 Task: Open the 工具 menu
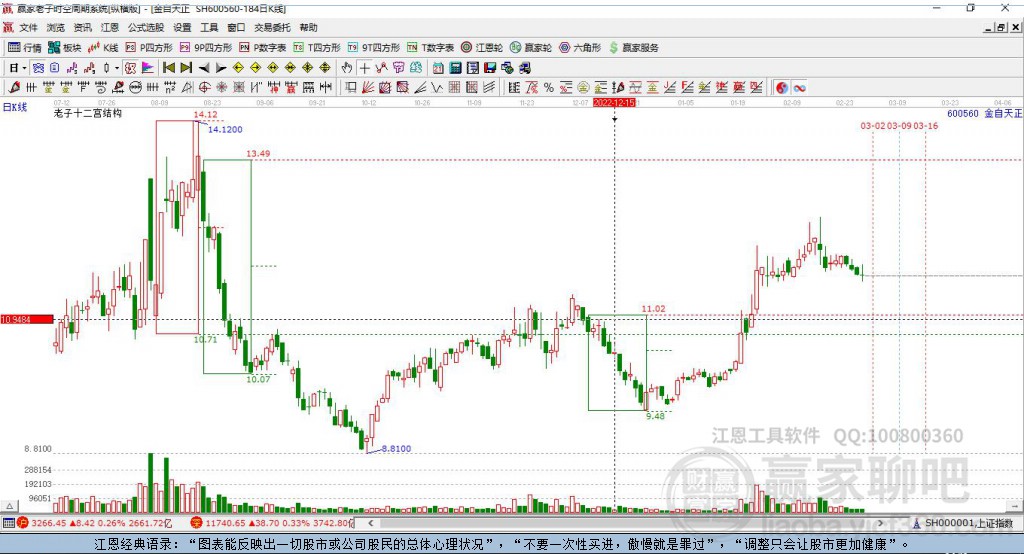coord(209,27)
